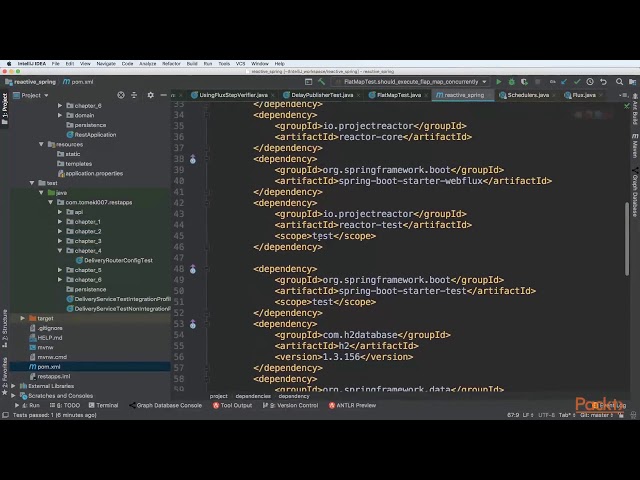This screenshot has width=640, height=480.
Task: Open the Graph Database side tool window
Action: tap(635, 192)
